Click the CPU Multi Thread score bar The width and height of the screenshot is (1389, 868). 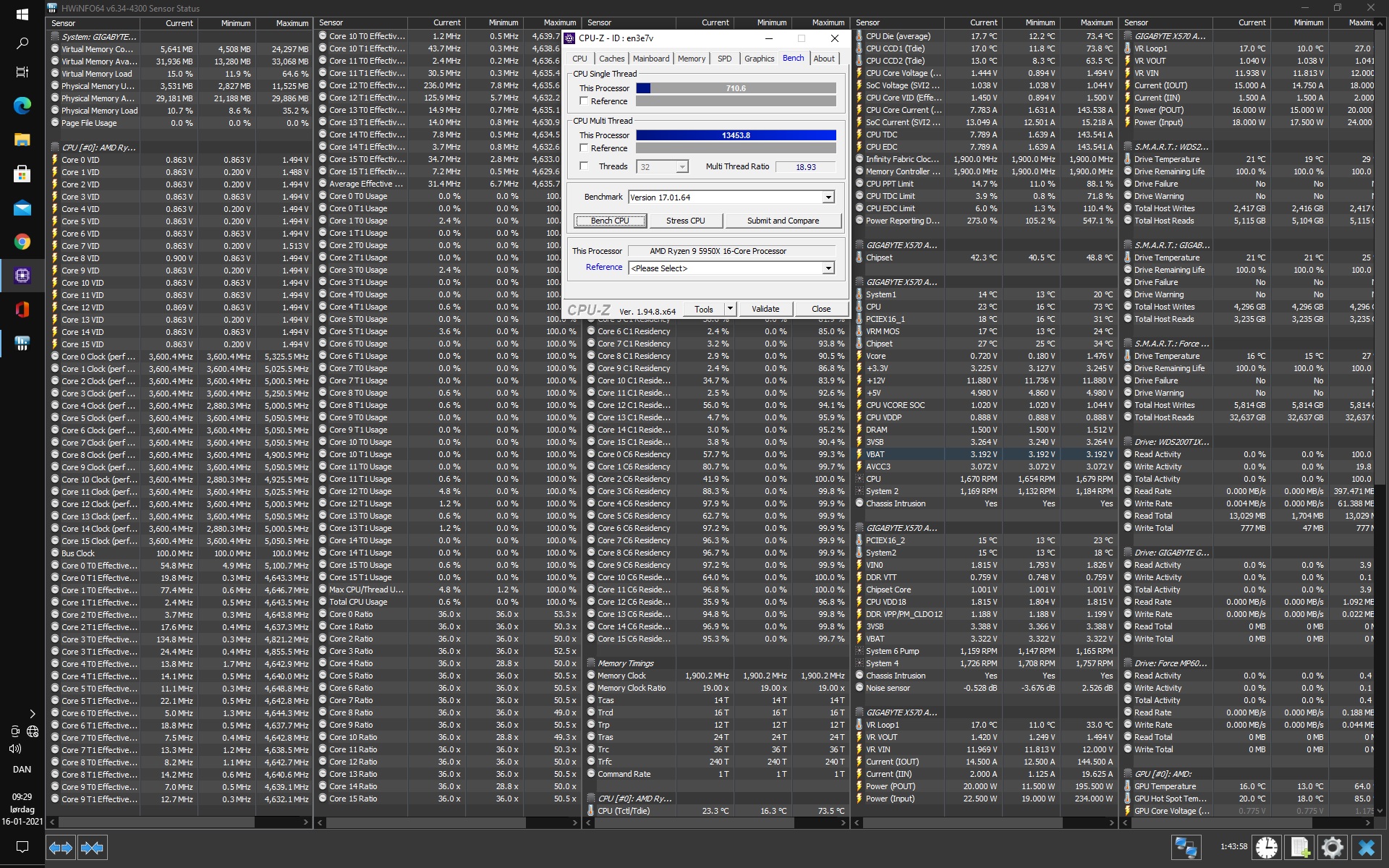click(736, 135)
